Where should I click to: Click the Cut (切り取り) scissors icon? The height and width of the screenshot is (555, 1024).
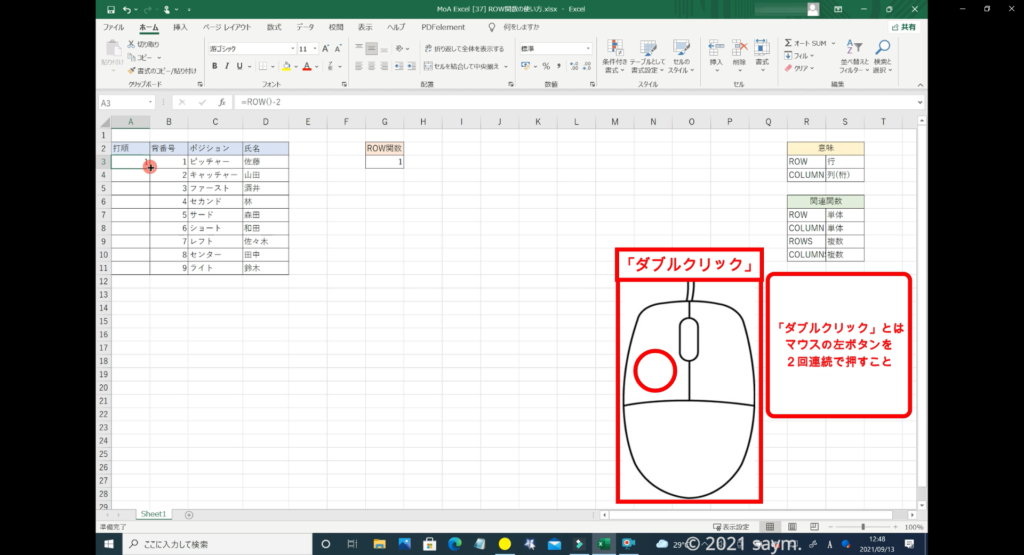pyautogui.click(x=131, y=44)
